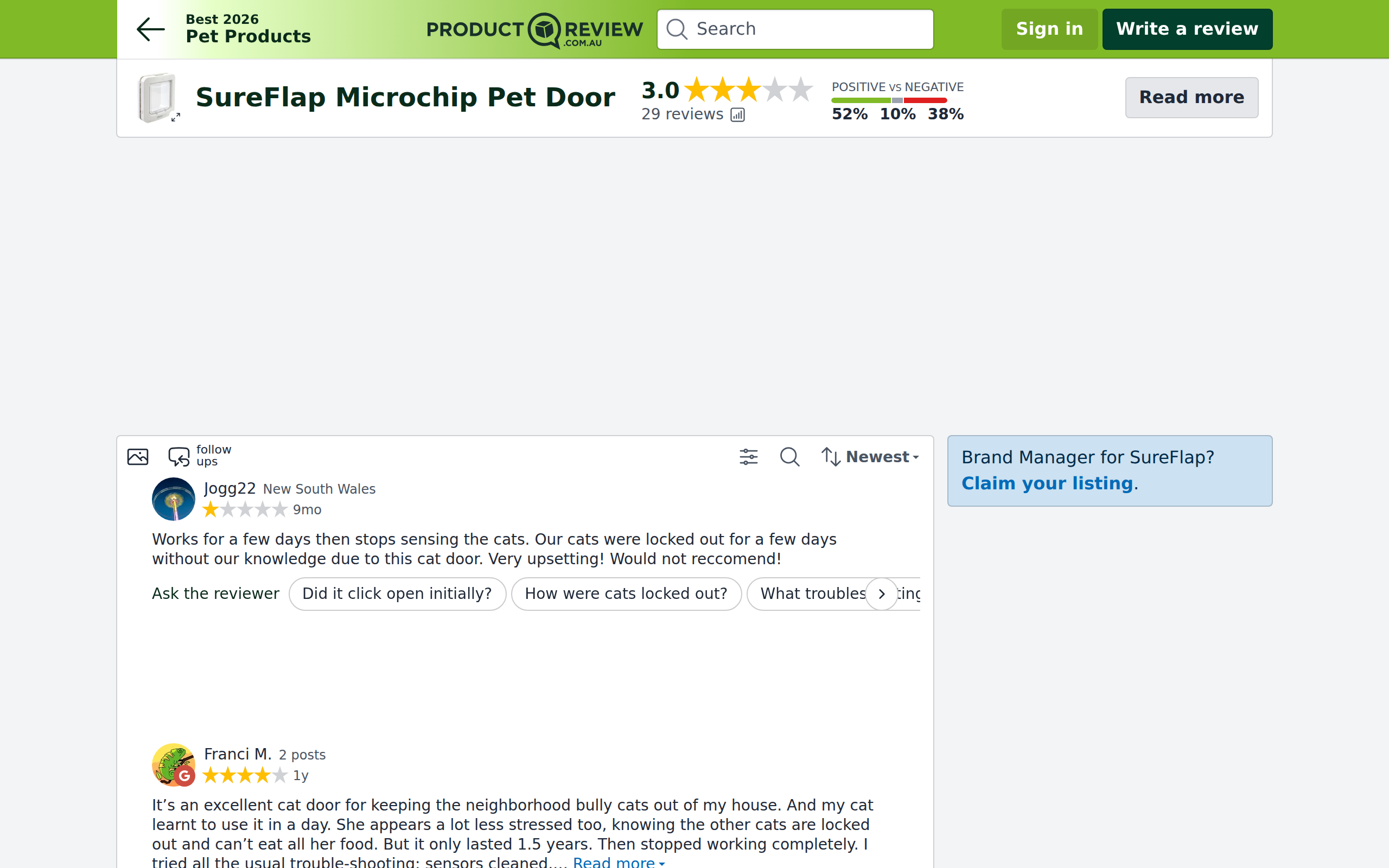Focus the Search input field
Screen dimensions: 1389x868
point(795,29)
